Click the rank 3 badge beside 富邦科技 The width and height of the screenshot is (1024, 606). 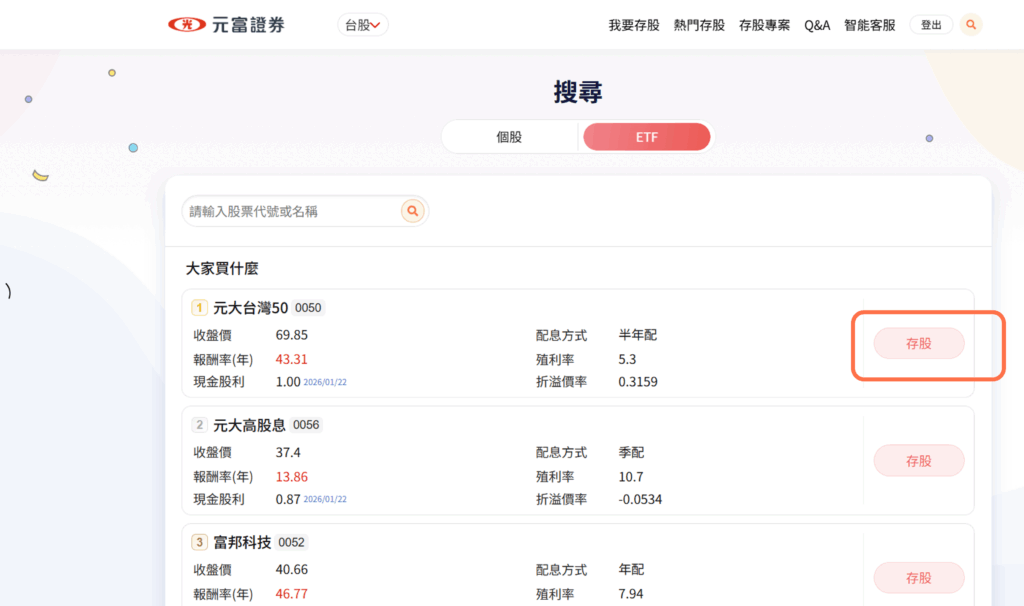[200, 542]
